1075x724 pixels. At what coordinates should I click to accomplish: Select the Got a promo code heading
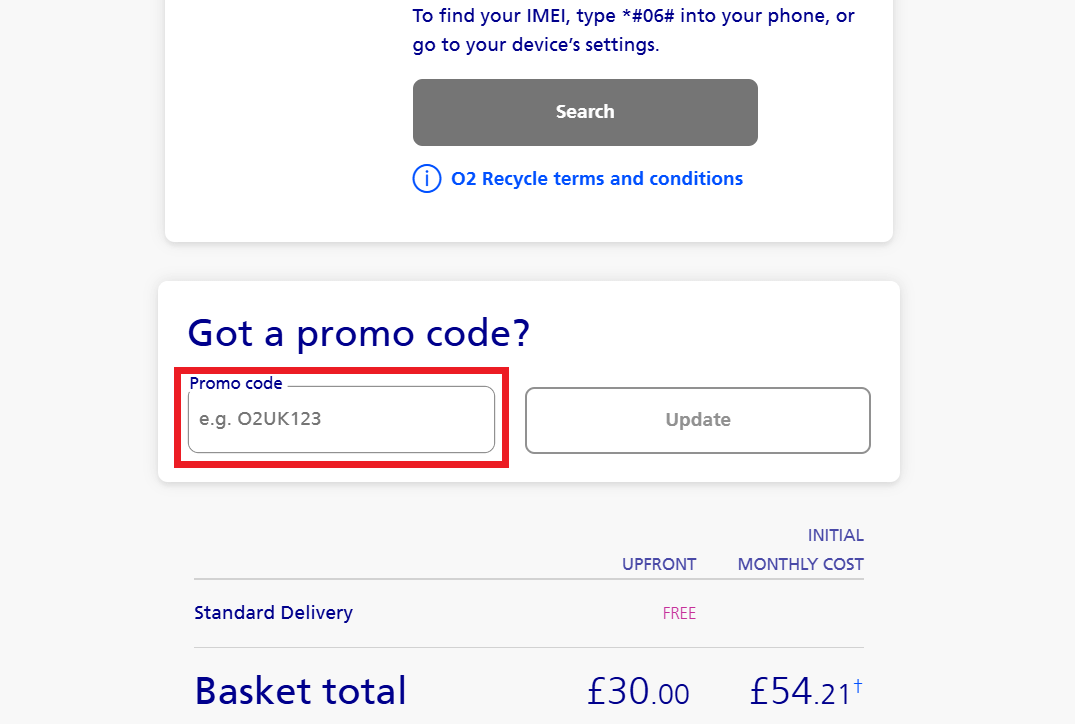[359, 333]
